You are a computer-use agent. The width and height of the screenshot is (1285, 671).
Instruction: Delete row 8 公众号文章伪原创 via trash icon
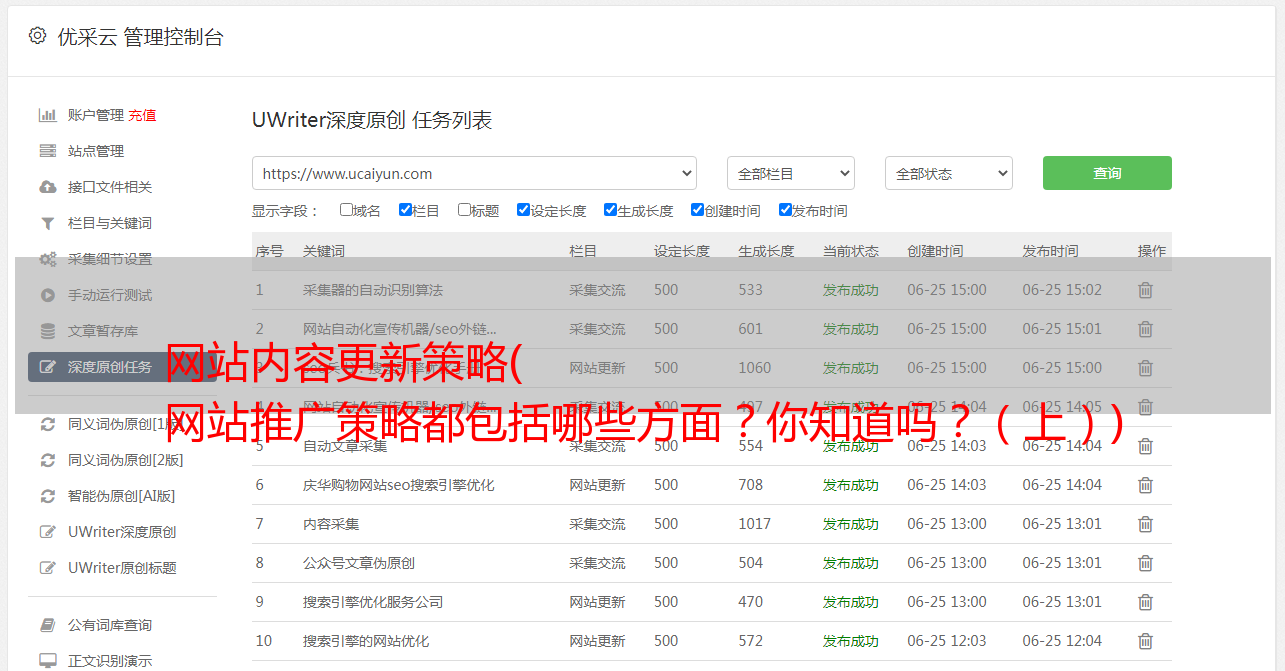(x=1146, y=563)
